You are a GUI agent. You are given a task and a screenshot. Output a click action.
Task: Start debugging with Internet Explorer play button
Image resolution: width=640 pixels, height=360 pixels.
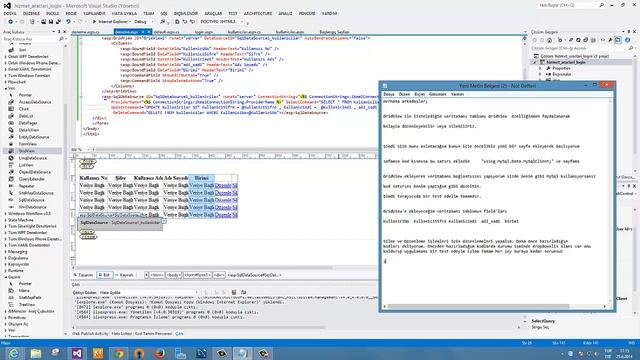point(94,22)
